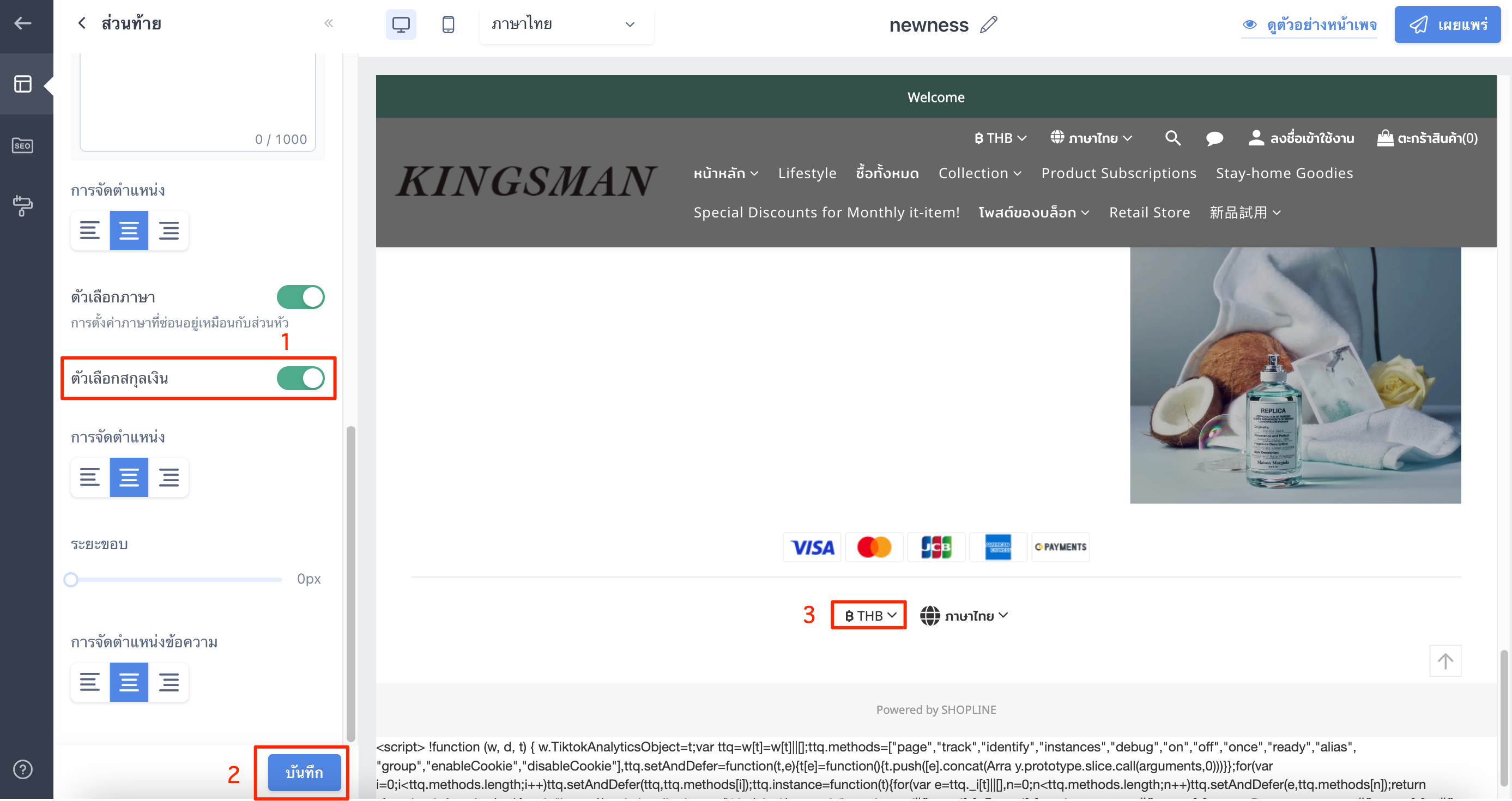Toggle the ตัวเลือกสกุลเงิน switch
Screen dimensions: 1512x801
(x=300, y=379)
